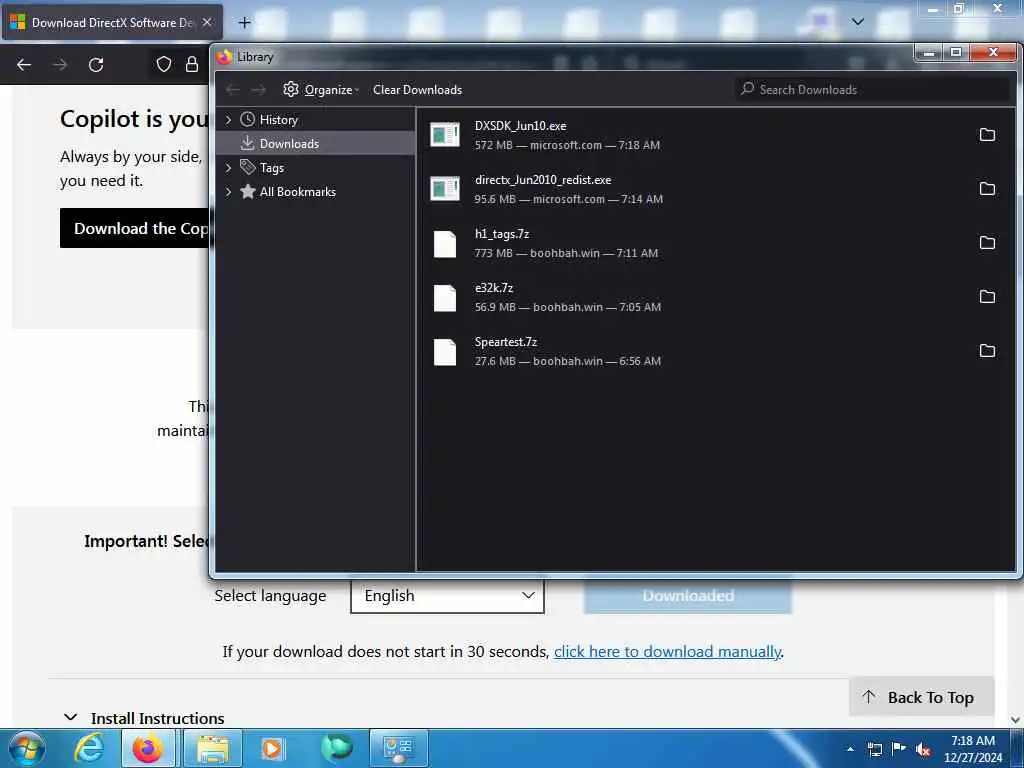Screen dimensions: 1024x768
Task: Click the Speartest.7z file icon
Action: (x=445, y=352)
